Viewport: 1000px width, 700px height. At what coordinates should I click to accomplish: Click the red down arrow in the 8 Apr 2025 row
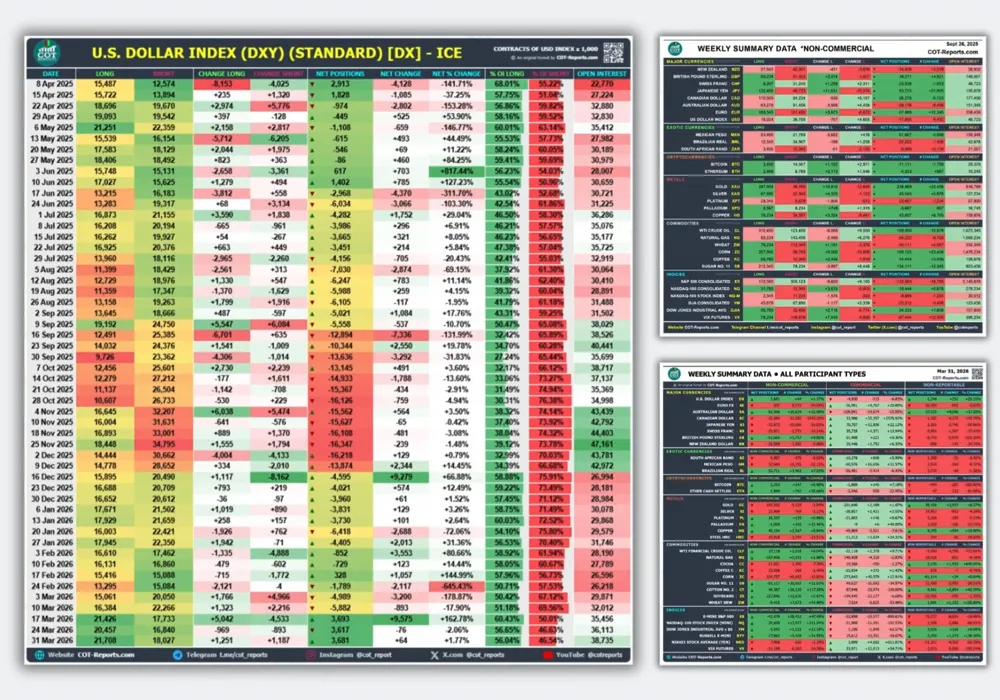coord(312,84)
